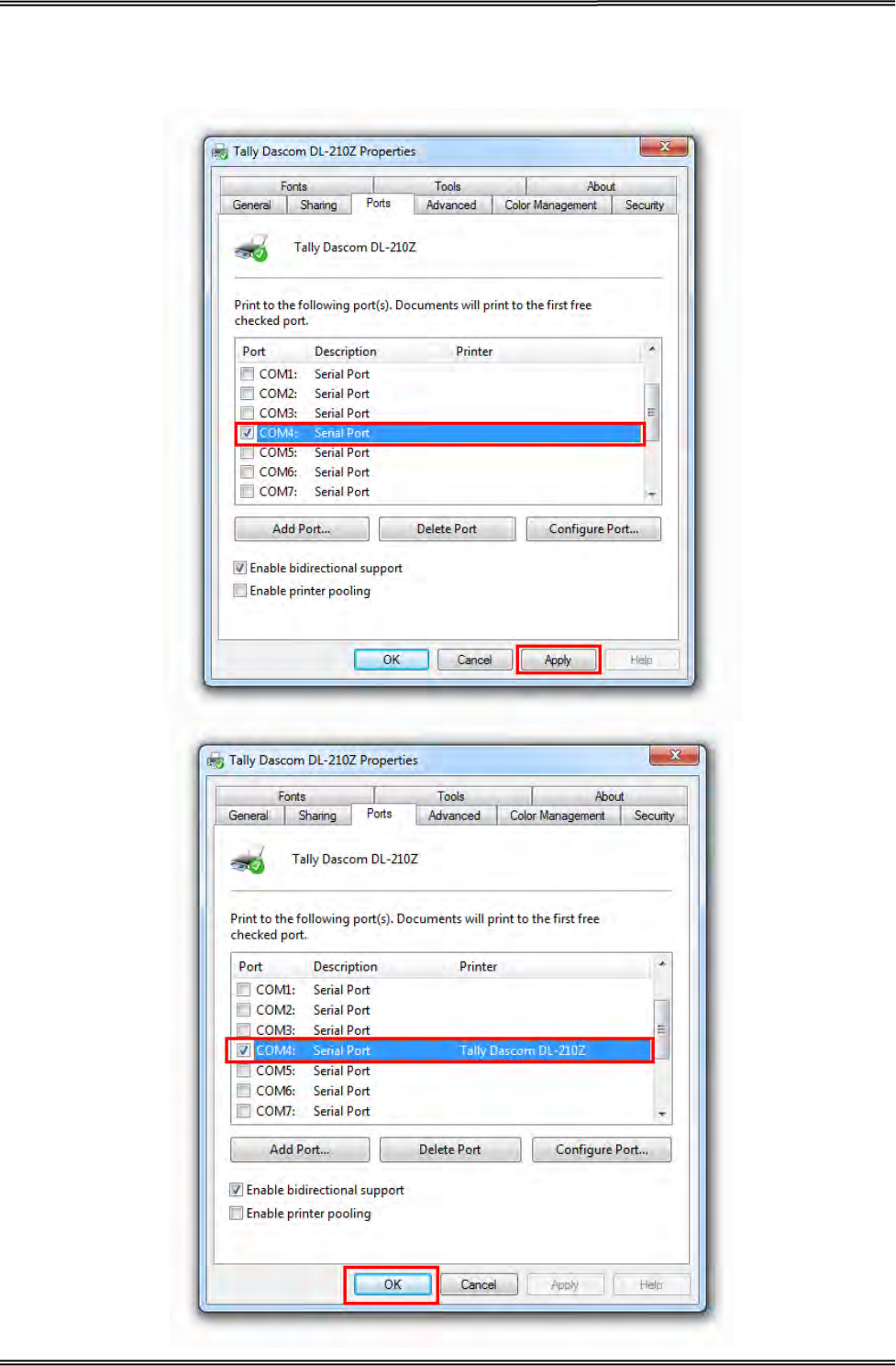Open Advanced tab in lower dialog

[x=455, y=816]
